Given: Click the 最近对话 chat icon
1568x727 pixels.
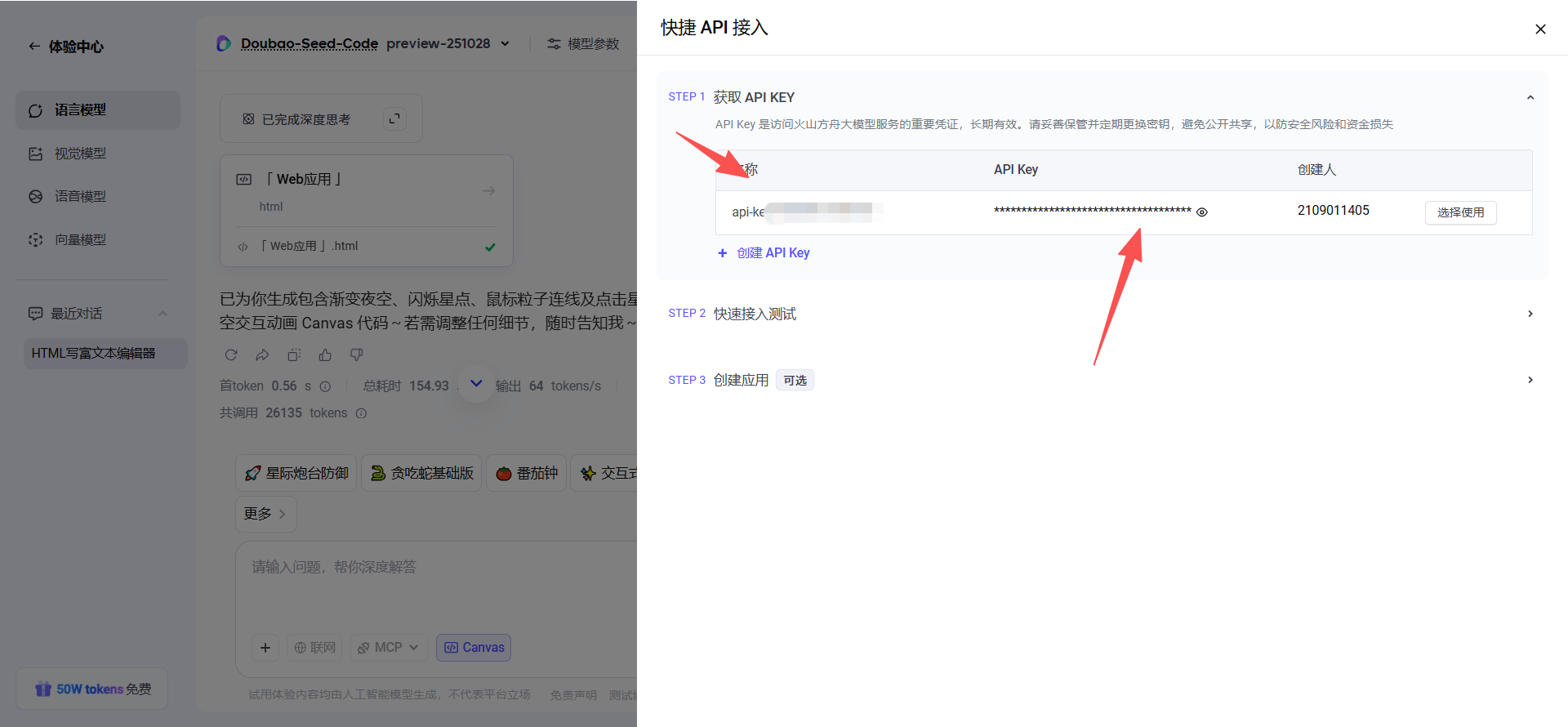Looking at the screenshot, I should click(35, 314).
